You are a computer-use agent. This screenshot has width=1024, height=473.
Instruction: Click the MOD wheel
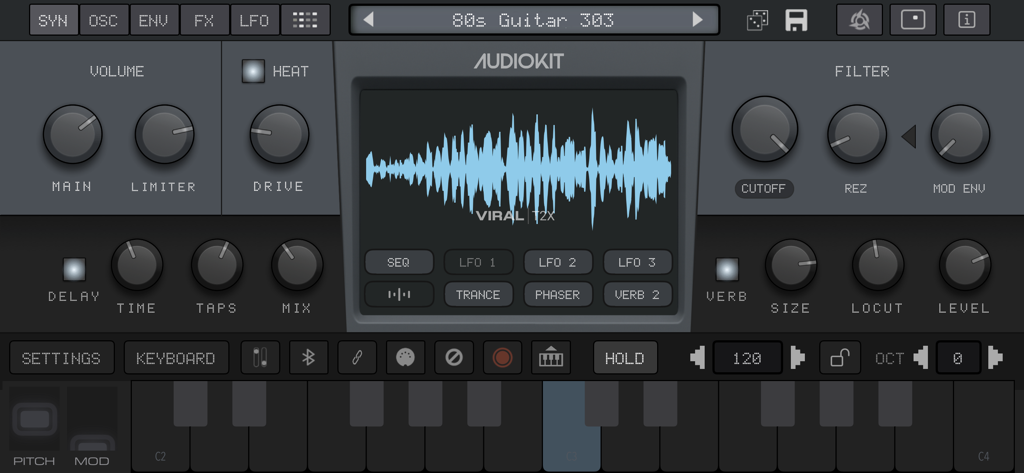[92, 419]
